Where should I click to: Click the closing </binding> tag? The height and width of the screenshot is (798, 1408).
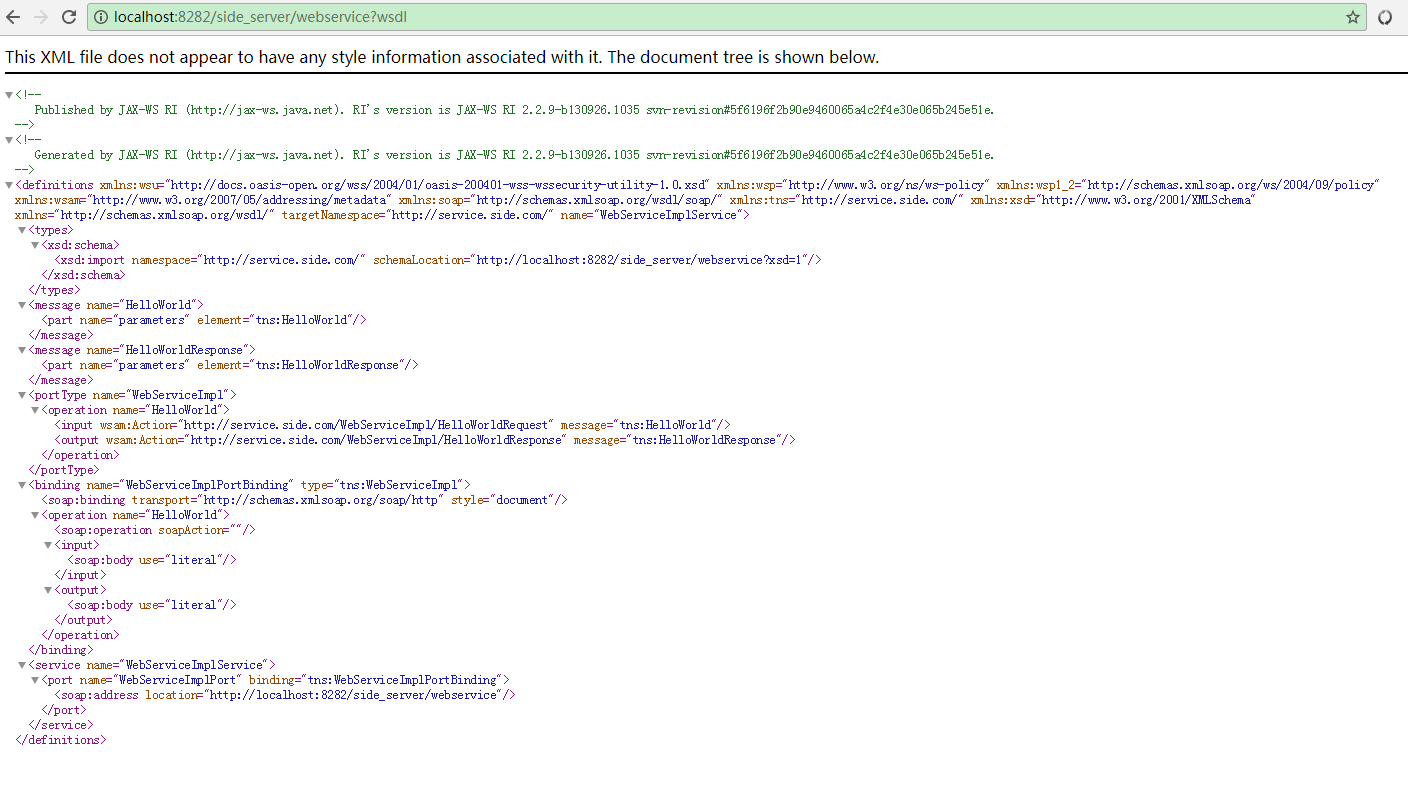point(60,650)
